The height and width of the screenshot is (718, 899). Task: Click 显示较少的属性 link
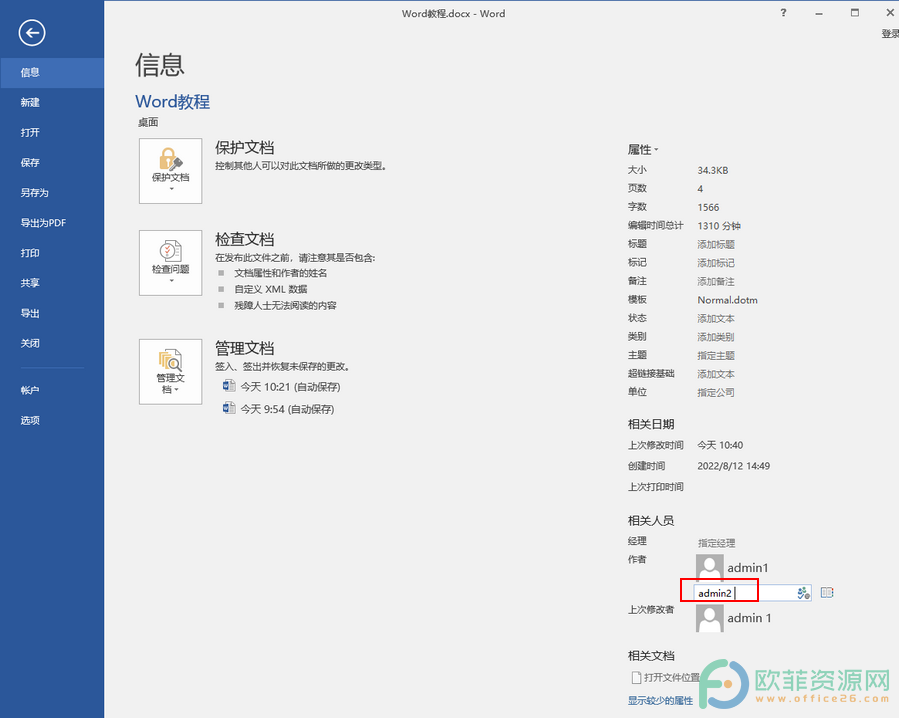(660, 700)
